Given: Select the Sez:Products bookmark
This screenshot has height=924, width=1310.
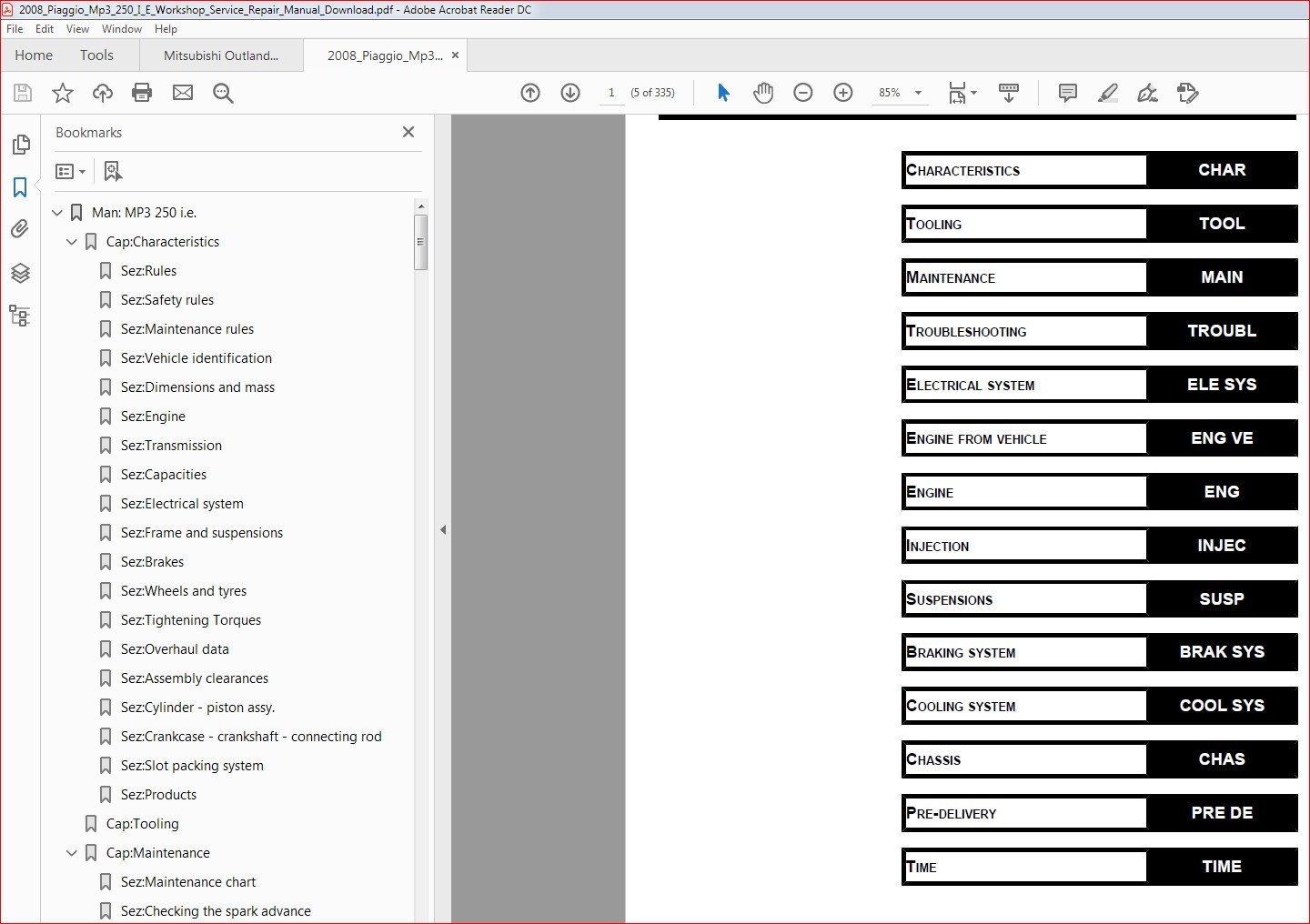Looking at the screenshot, I should [x=158, y=795].
